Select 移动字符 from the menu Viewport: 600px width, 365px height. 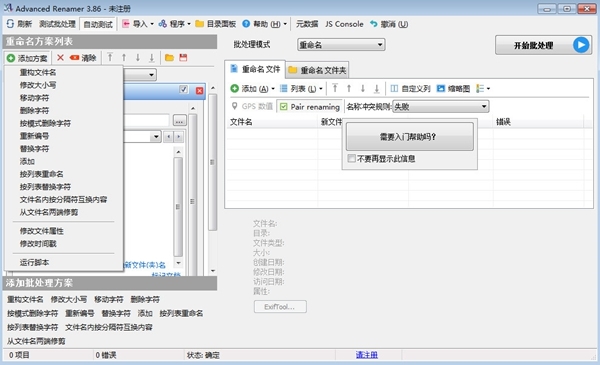[x=64, y=98]
